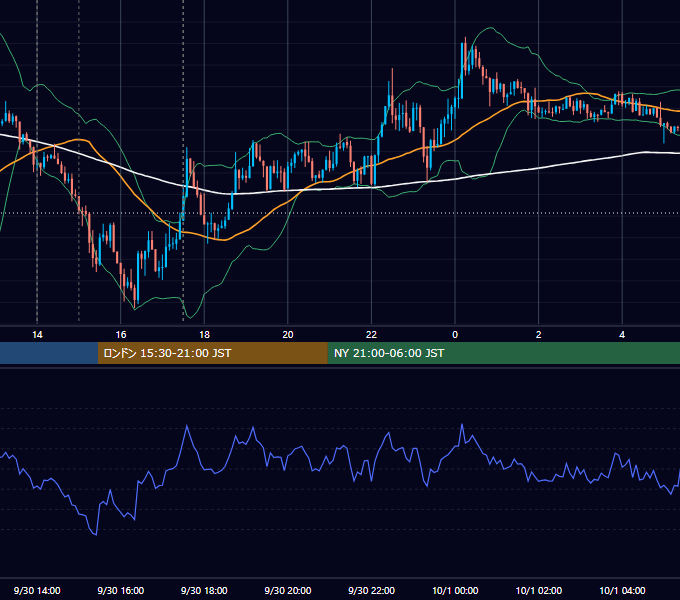Click the 9/30 22:00 date label
Image resolution: width=680 pixels, height=600 pixels.
click(x=372, y=590)
